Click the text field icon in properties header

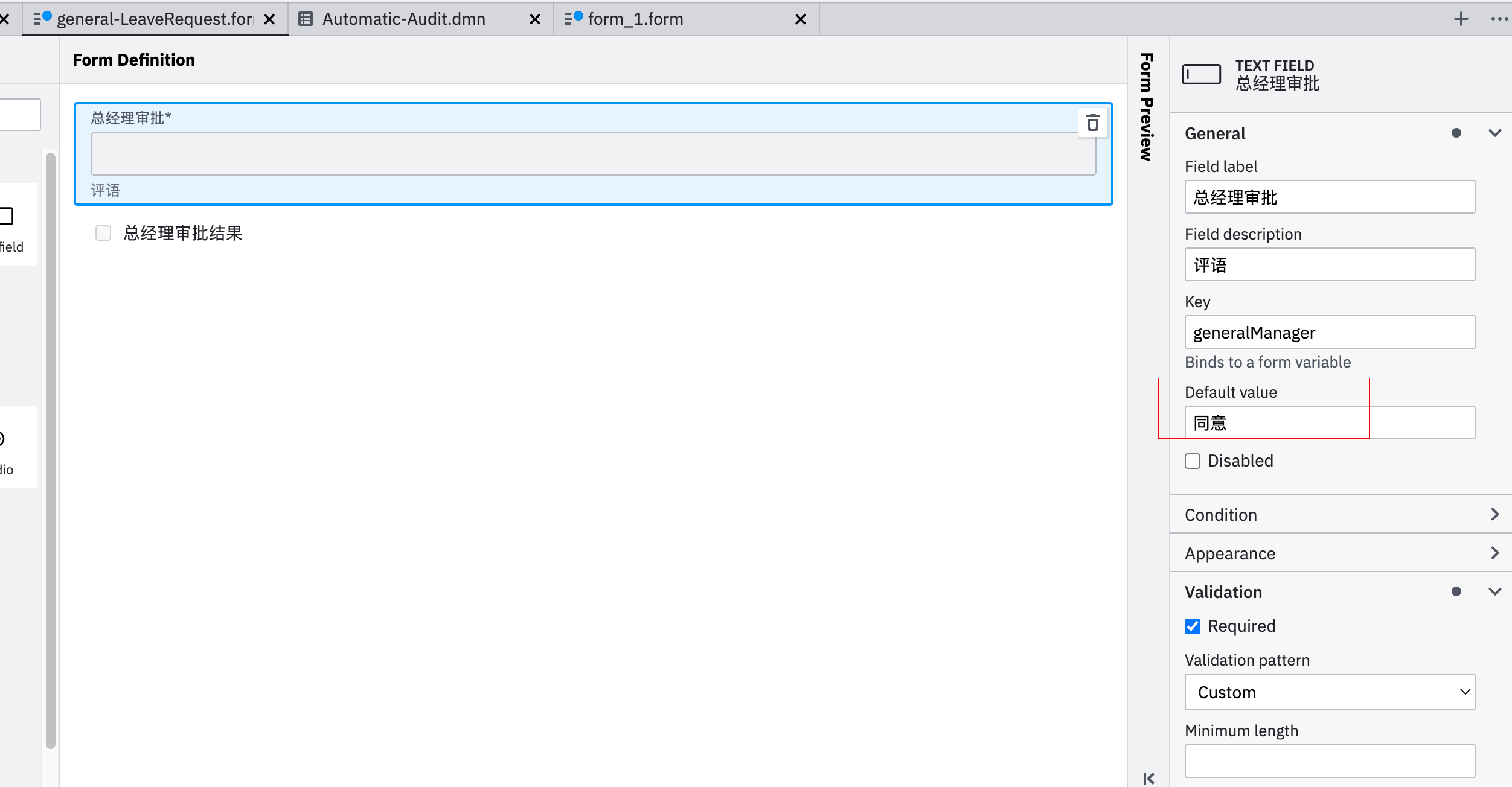click(1201, 74)
